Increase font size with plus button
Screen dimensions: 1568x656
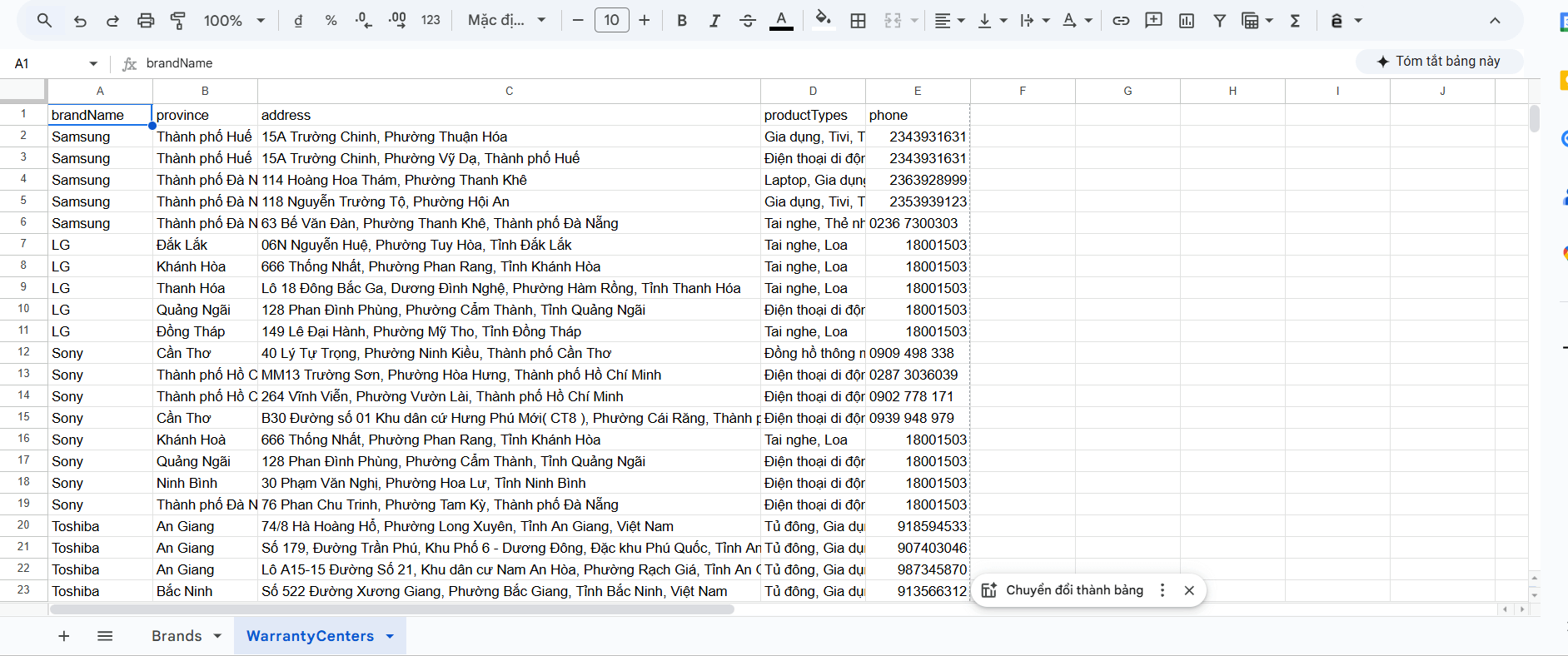click(x=645, y=21)
